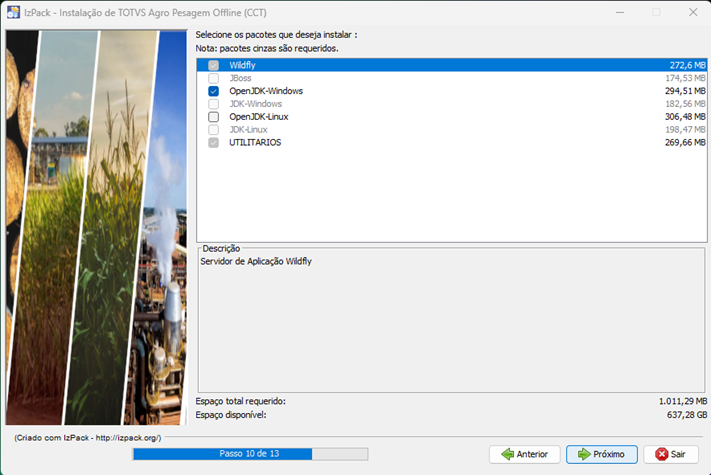The height and width of the screenshot is (475, 711).
Task: Click the green right arrow on Próximo
Action: 584,454
